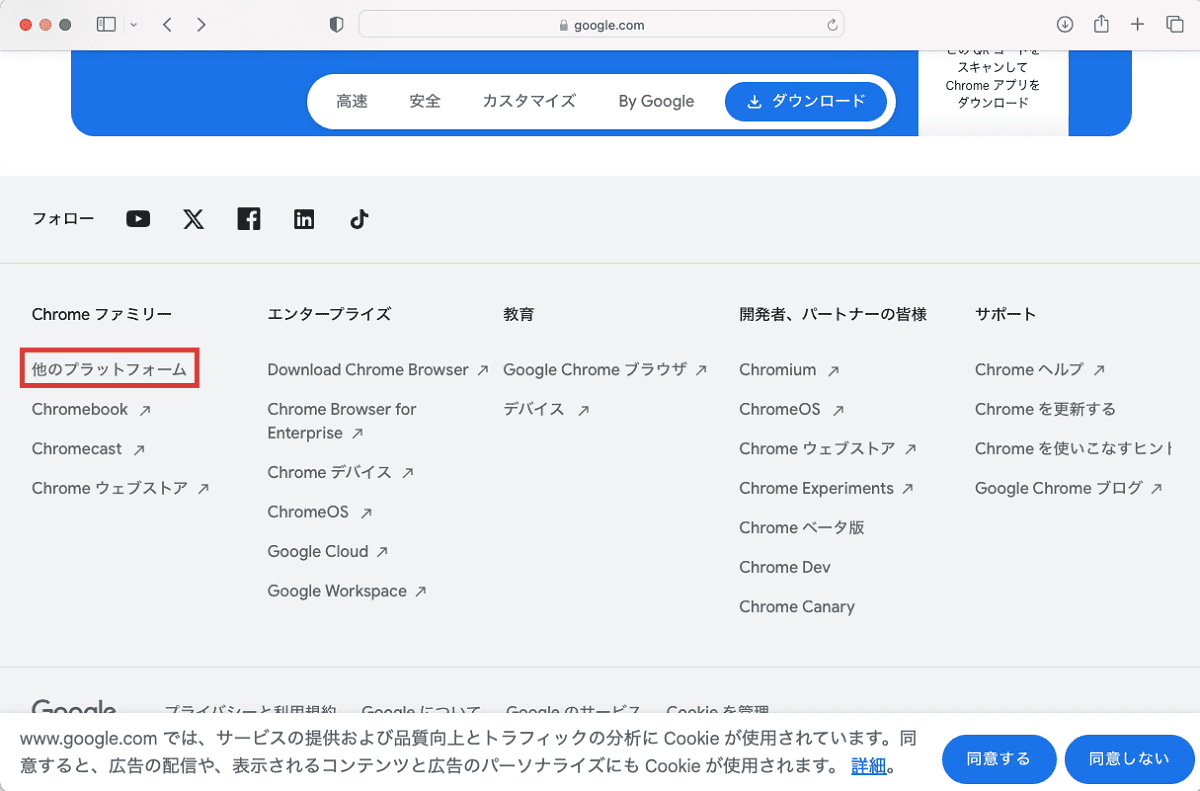Open the Facebook follow icon
Viewport: 1200px width, 791px height.
tap(249, 219)
